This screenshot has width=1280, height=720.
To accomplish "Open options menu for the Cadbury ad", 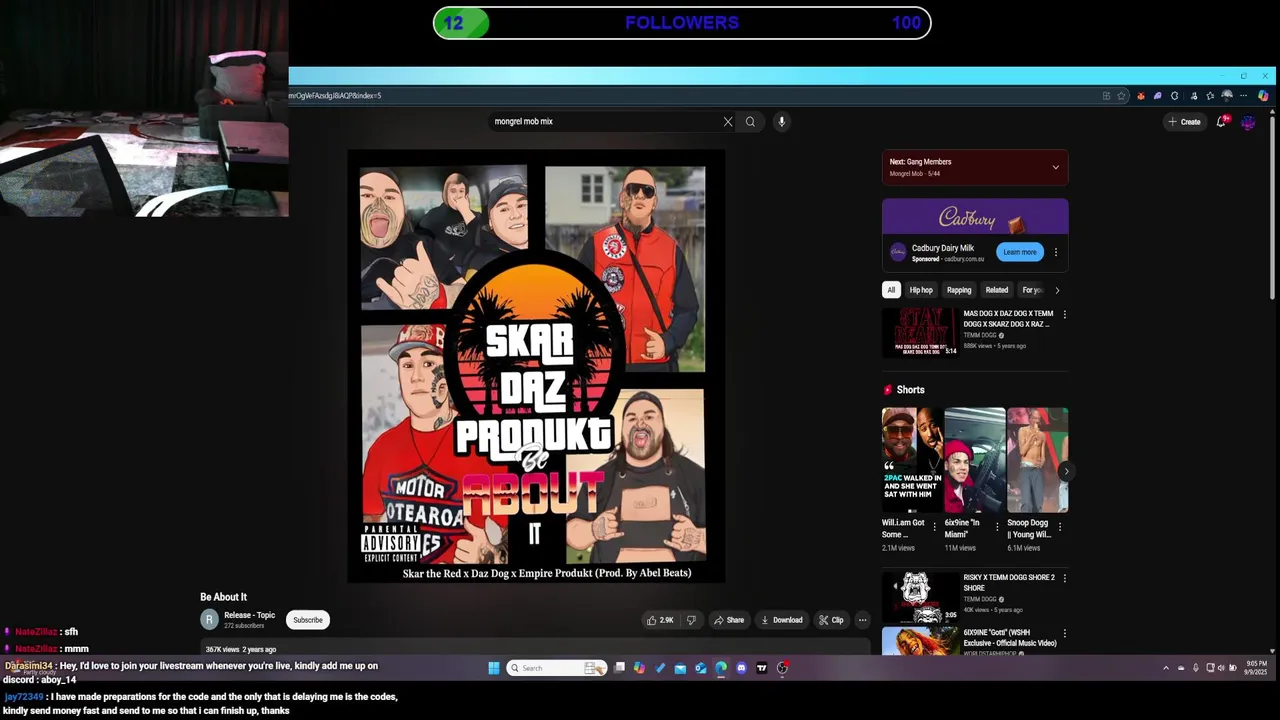I will point(1056,252).
